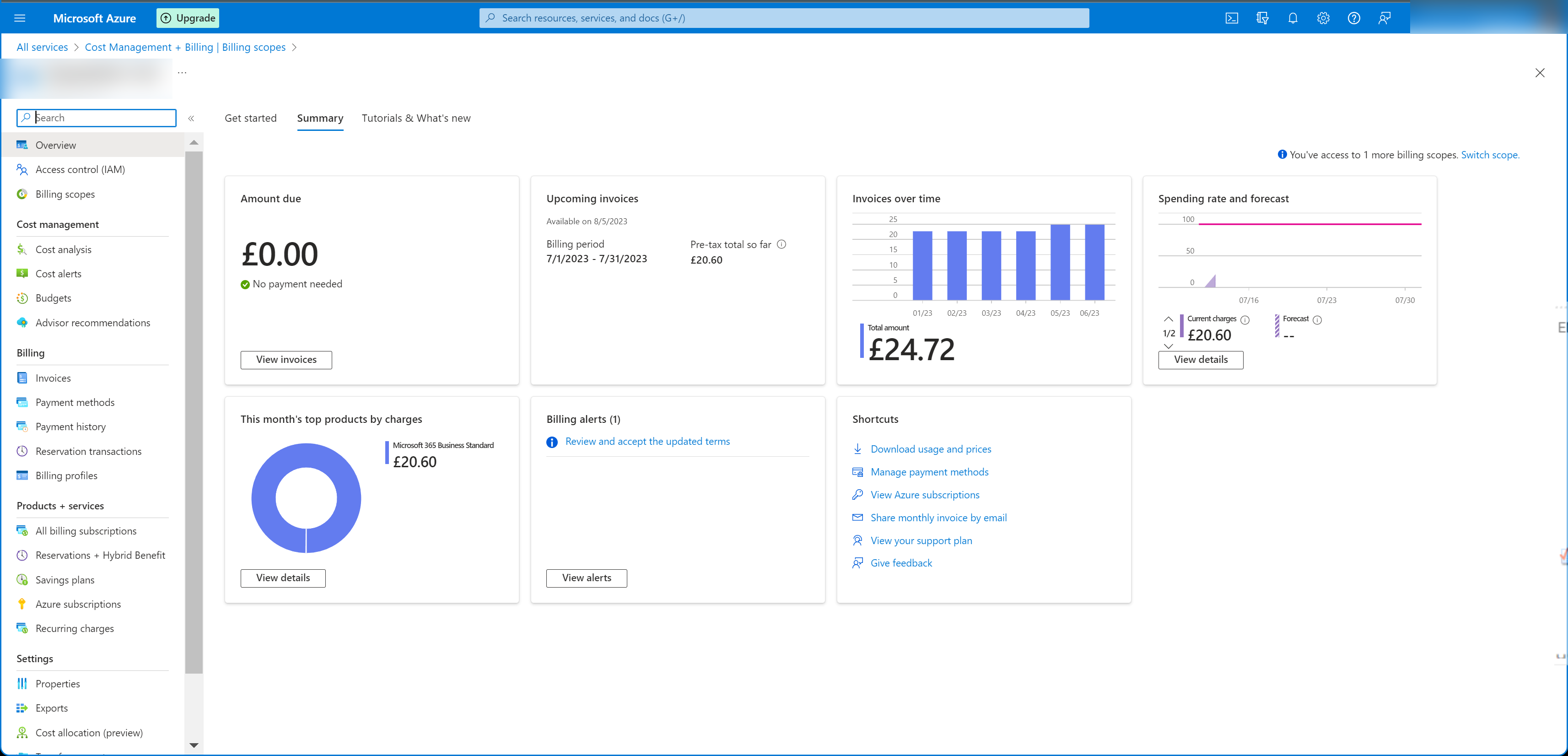Open Cost analysis in sidebar

pos(63,249)
